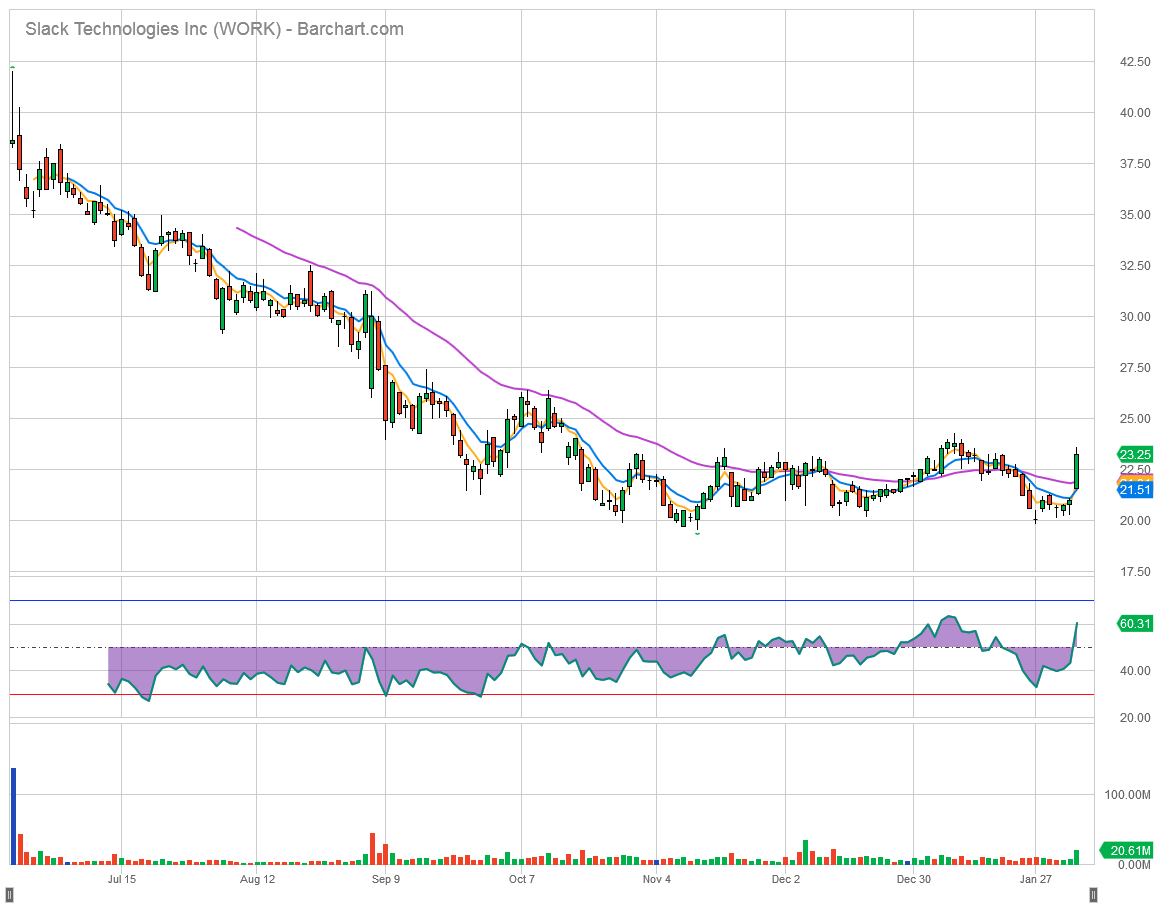
Task: Click the 60.31 RSI value label
Action: 1135,624
